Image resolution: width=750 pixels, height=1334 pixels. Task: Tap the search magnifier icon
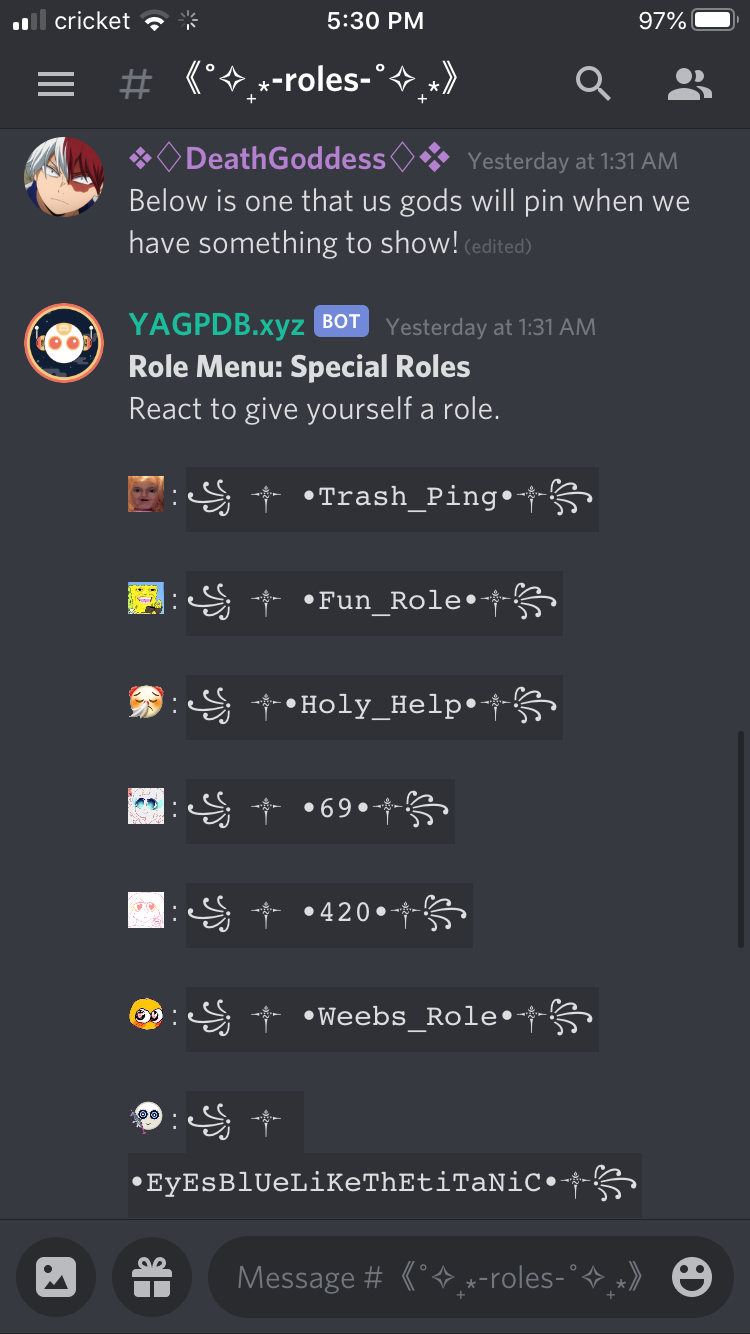593,84
